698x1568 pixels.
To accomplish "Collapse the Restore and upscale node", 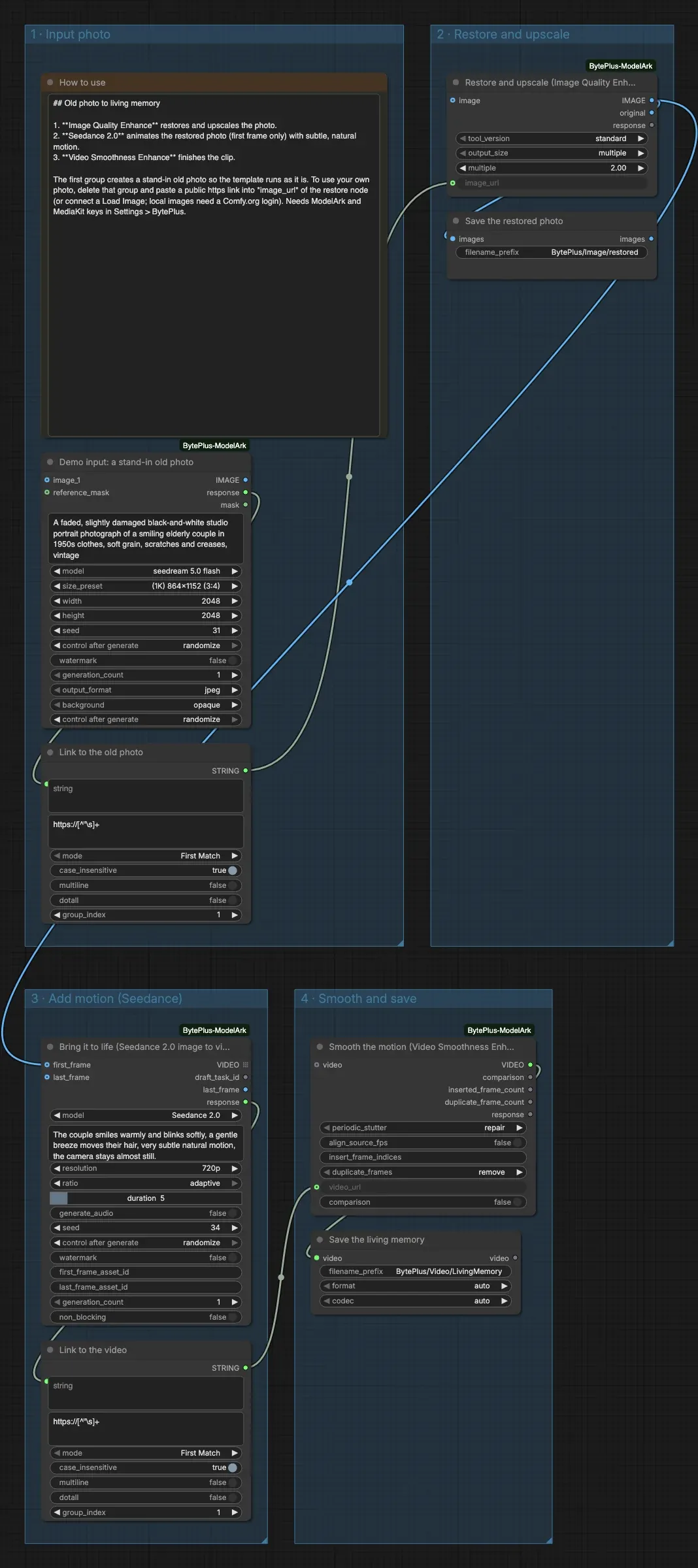I will 456,82.
